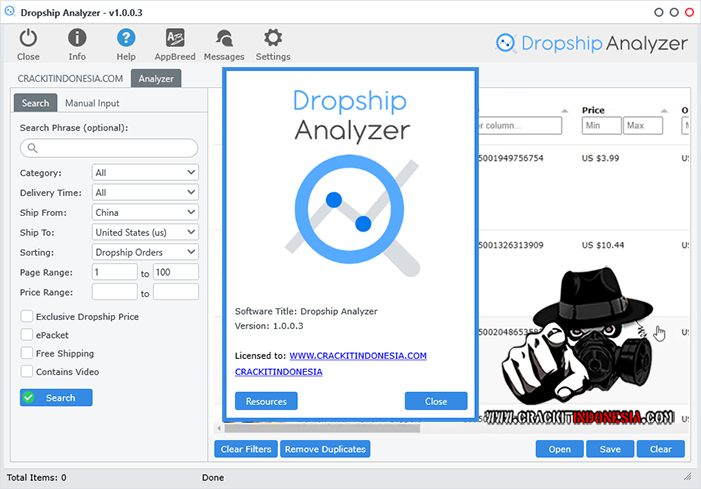Click the magnifier icon in search phrase box

[x=33, y=148]
